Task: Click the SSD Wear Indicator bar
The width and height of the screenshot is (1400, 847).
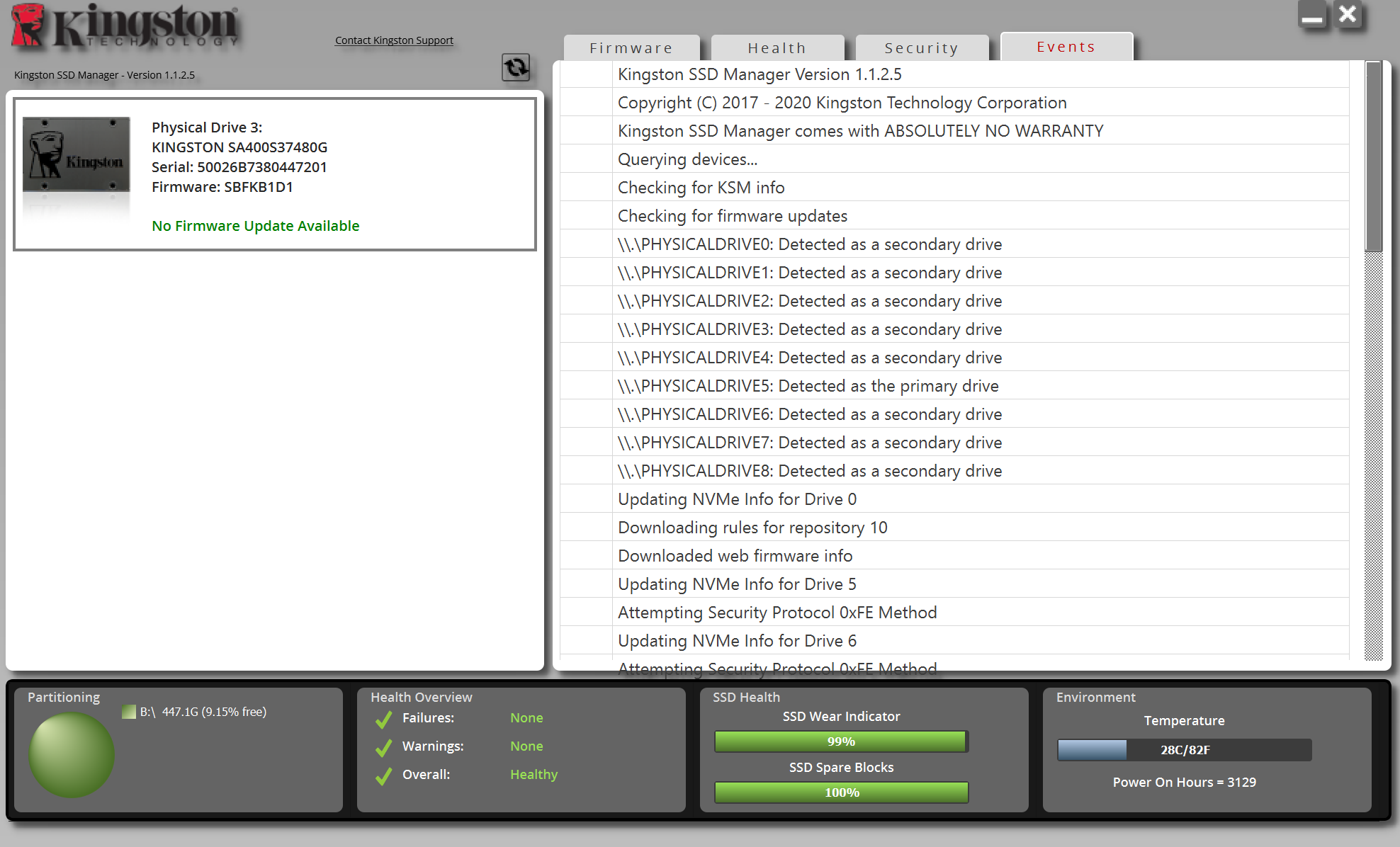Action: point(841,741)
